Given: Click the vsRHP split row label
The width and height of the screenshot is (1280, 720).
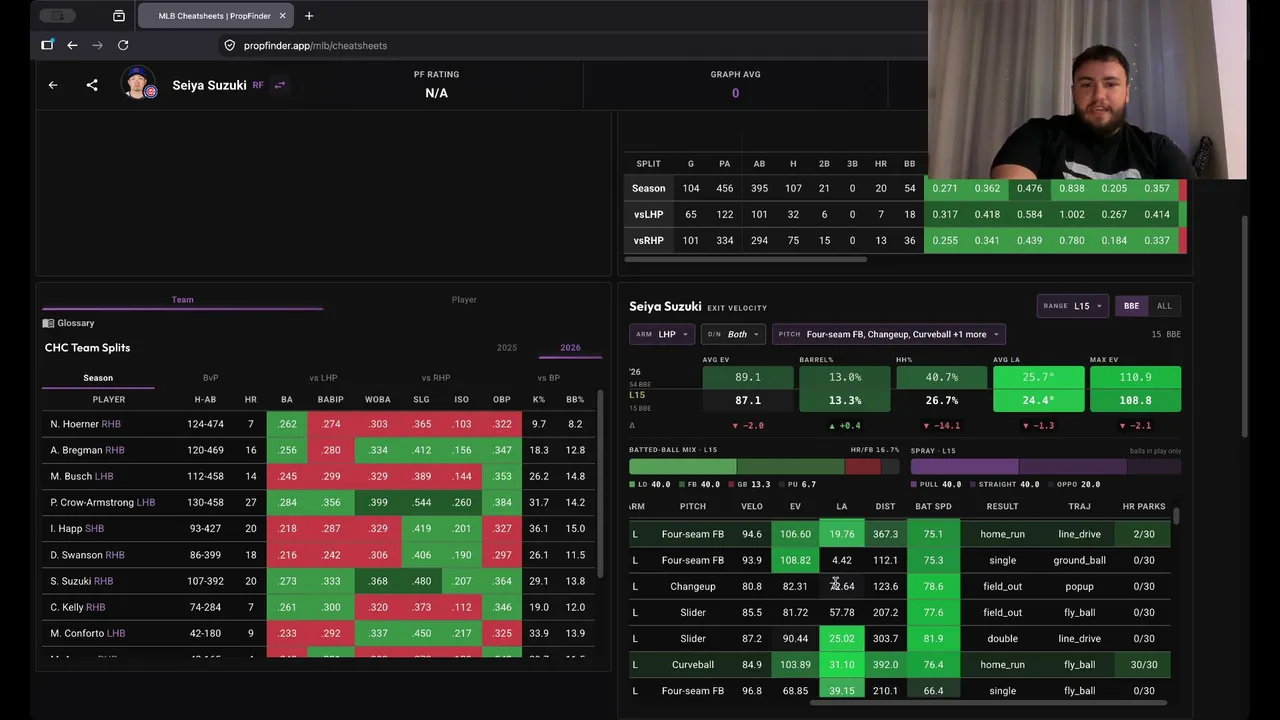Looking at the screenshot, I should point(649,240).
